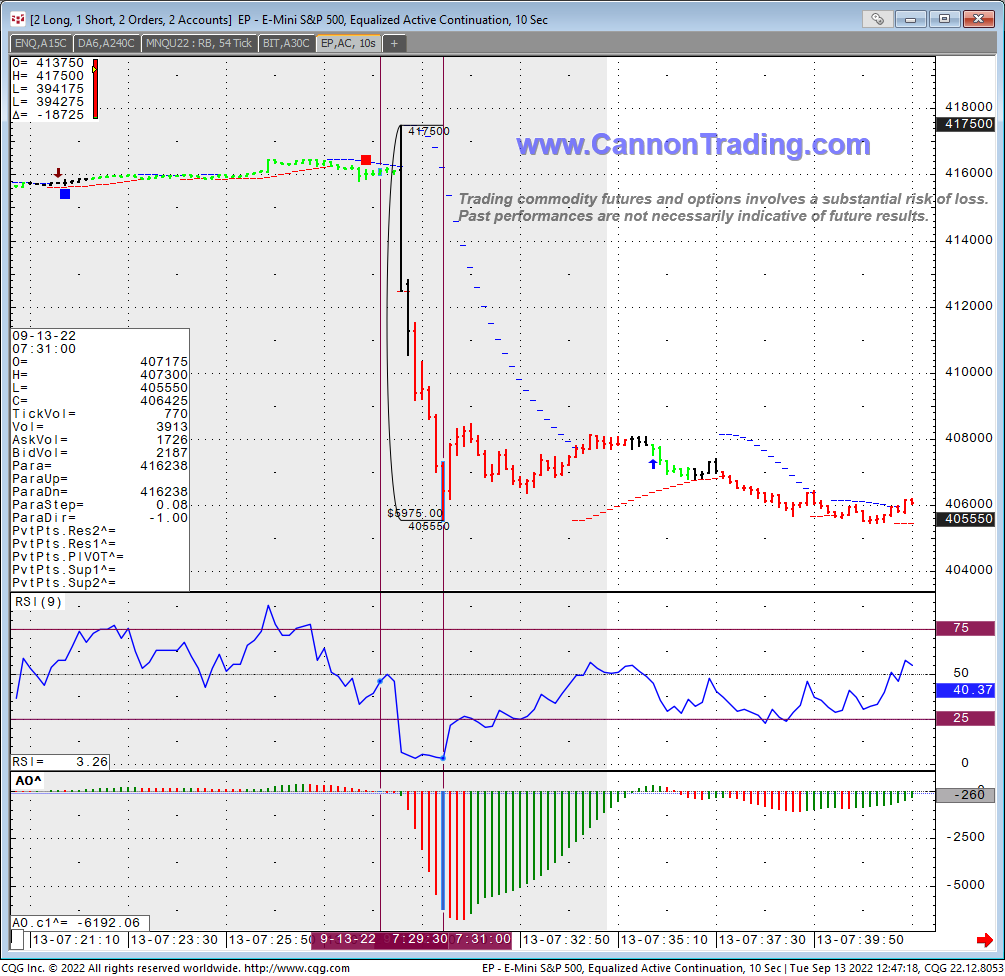Click the www.CannonTrading.com watermark link

pyautogui.click(x=693, y=145)
